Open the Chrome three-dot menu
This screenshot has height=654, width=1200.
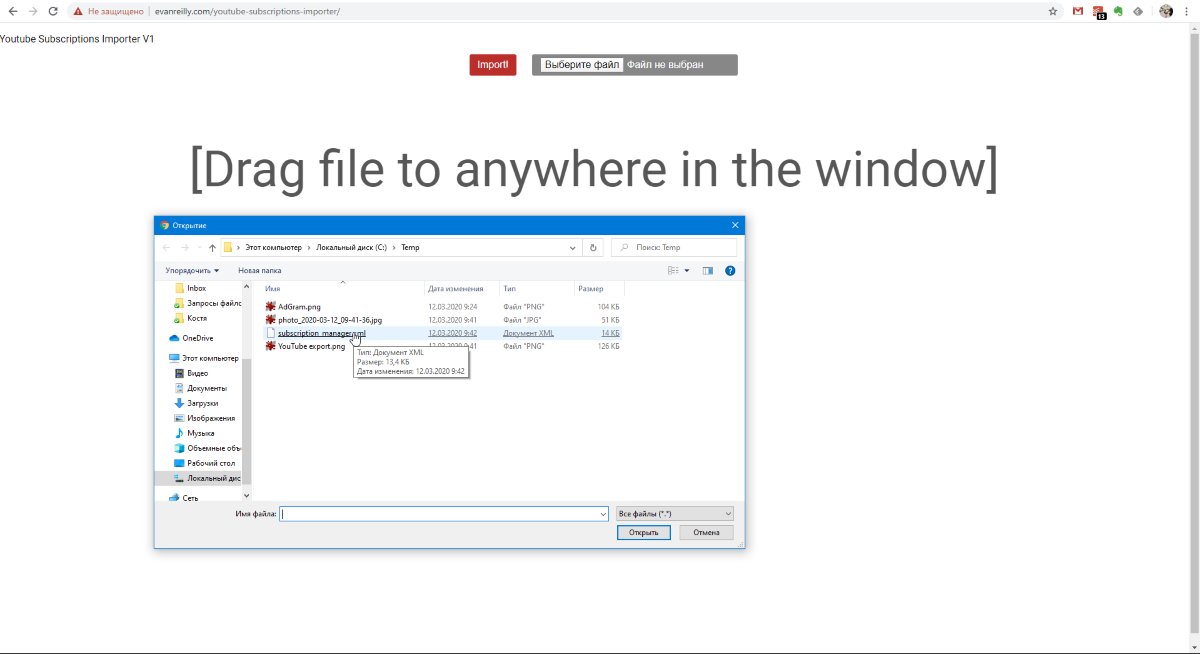point(1186,11)
